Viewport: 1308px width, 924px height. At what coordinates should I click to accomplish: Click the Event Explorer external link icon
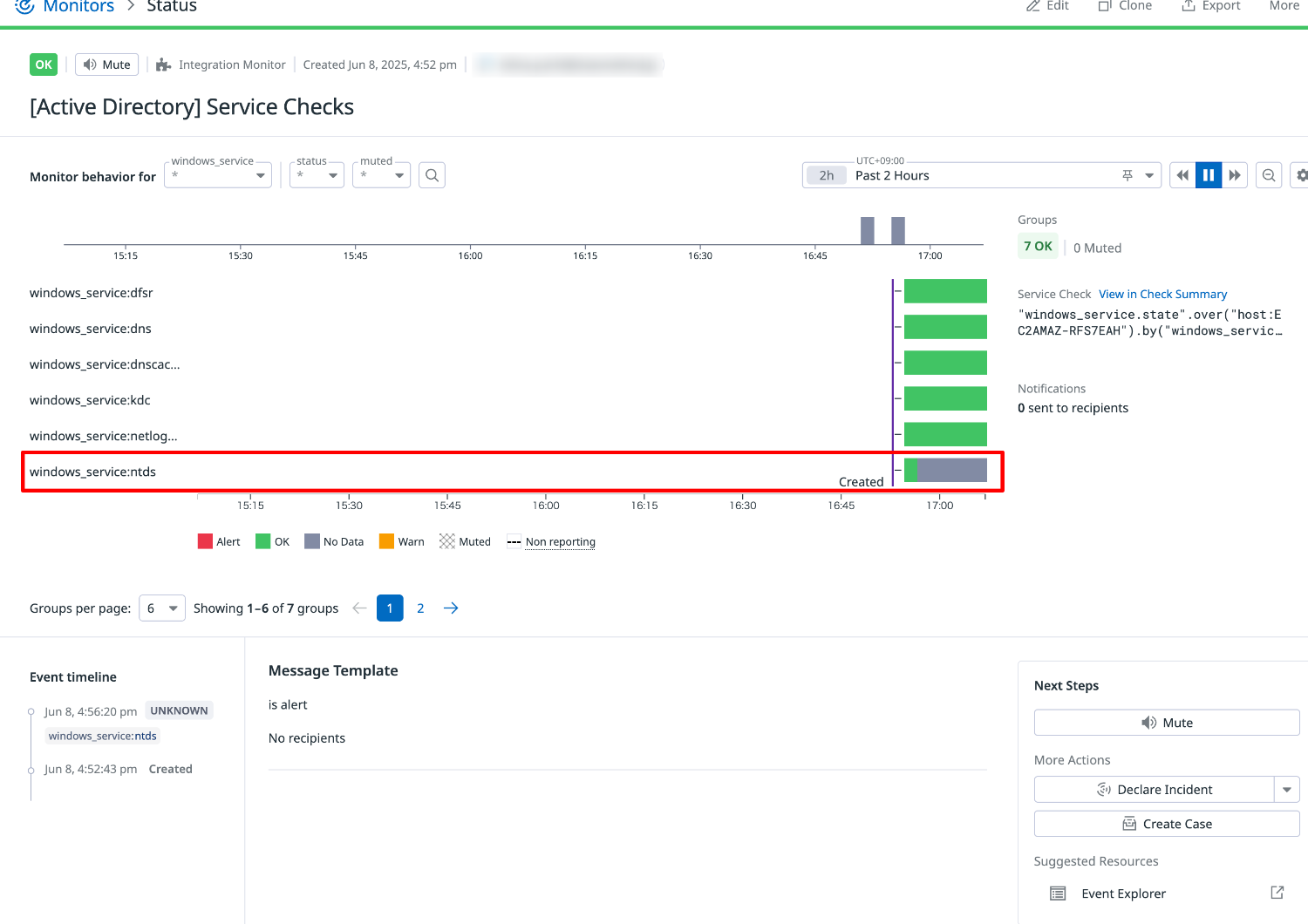click(1277, 893)
